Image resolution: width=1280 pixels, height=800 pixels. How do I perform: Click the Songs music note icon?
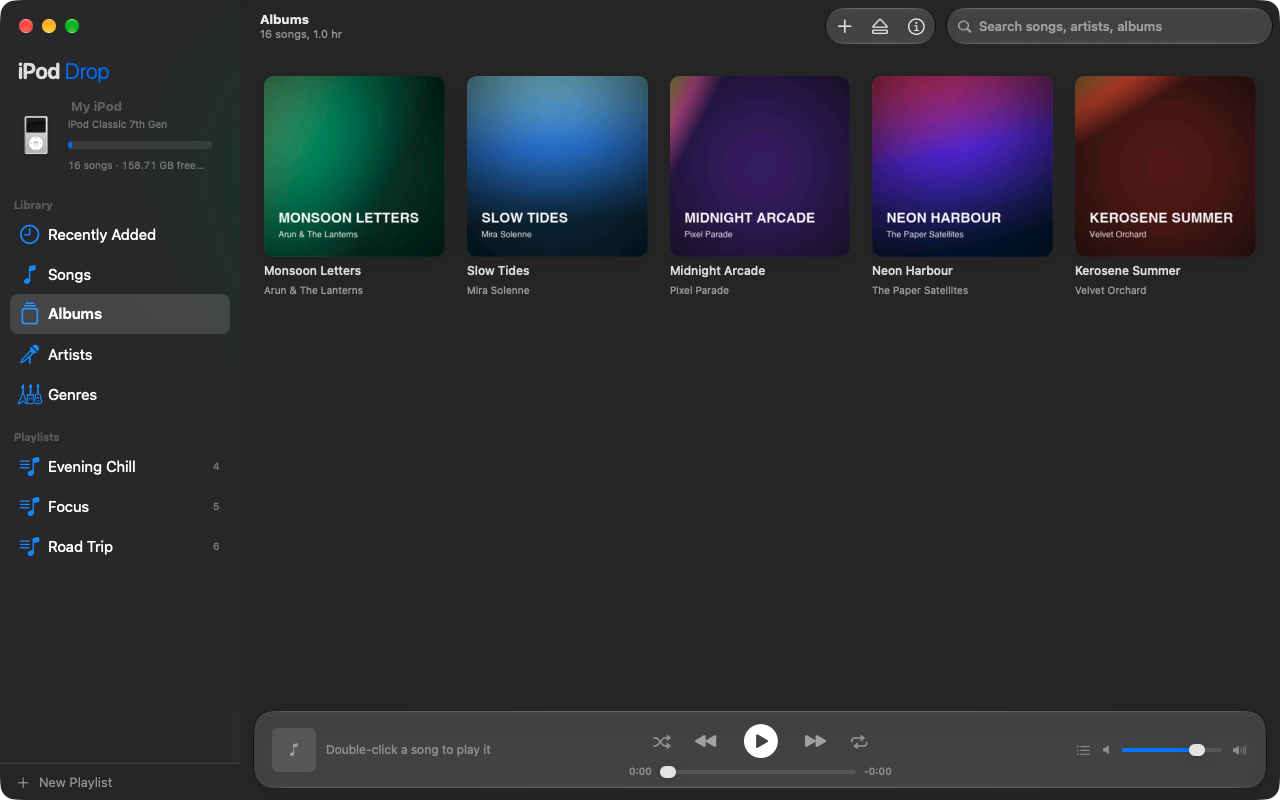pos(30,275)
